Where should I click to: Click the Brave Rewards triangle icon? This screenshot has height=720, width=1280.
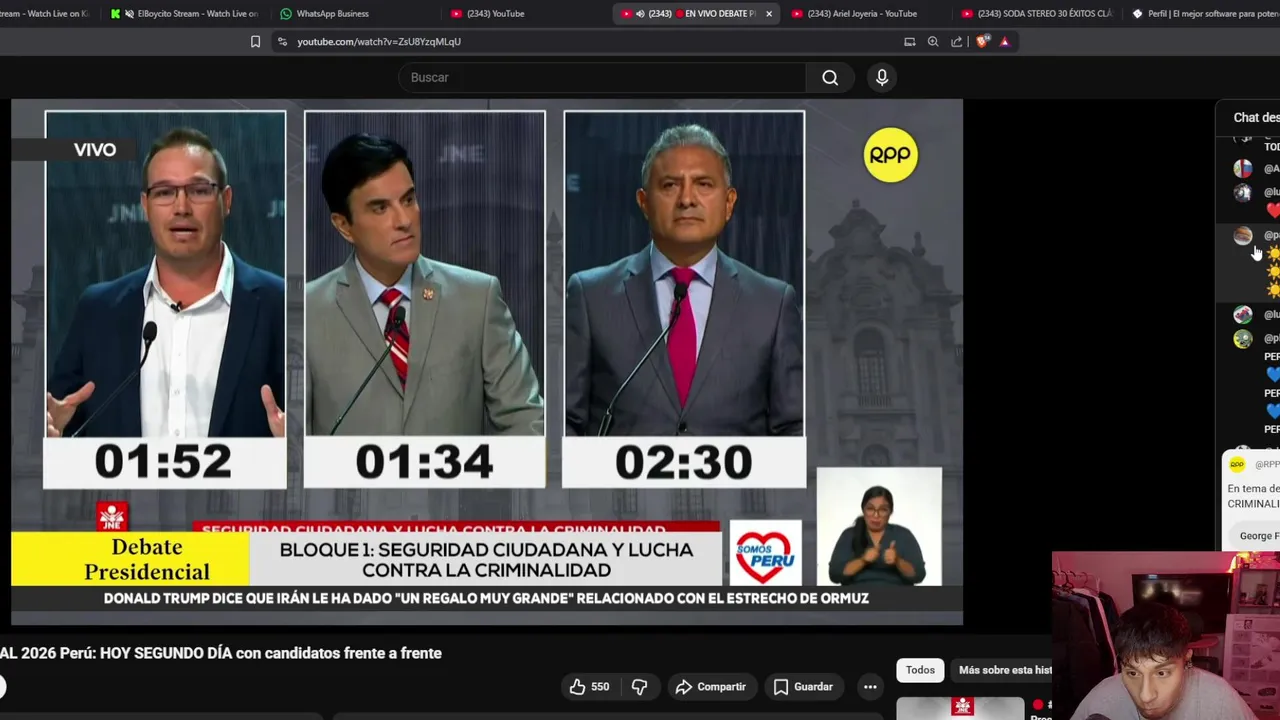click(x=1004, y=41)
